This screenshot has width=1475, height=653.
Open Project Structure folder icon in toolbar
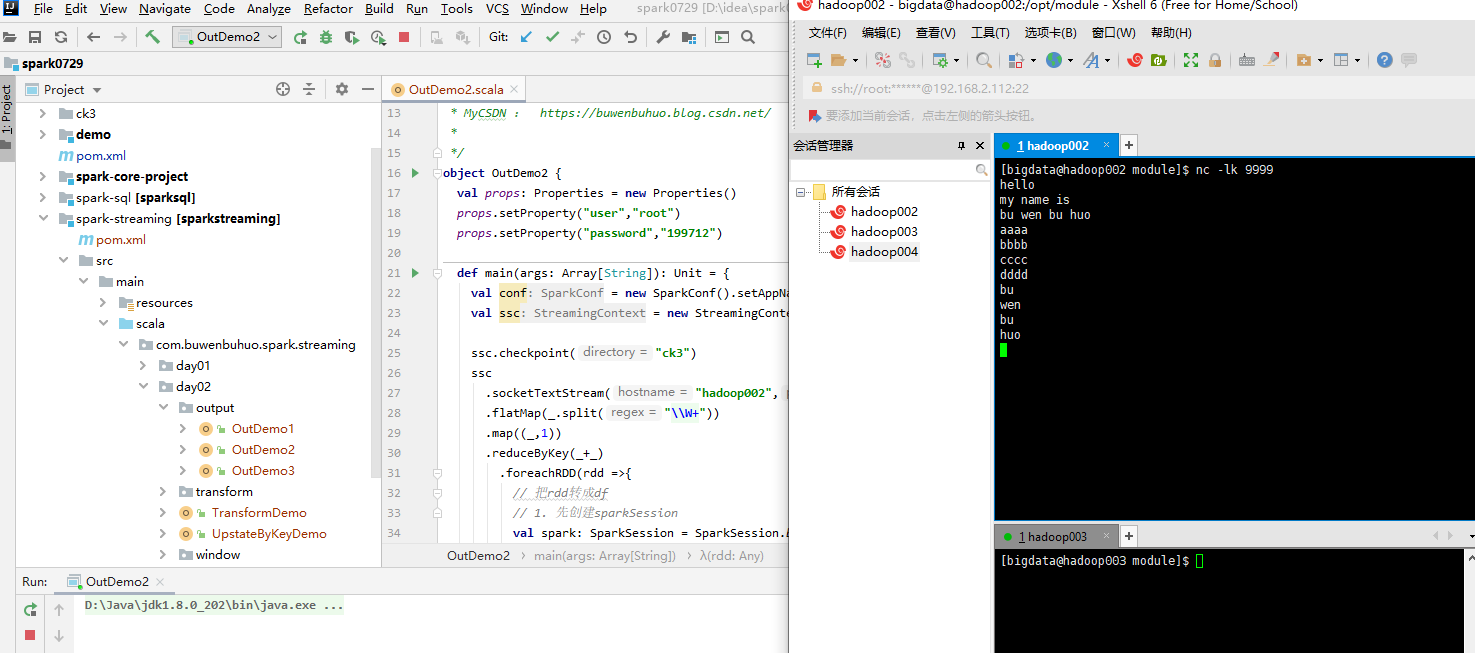[x=689, y=37]
